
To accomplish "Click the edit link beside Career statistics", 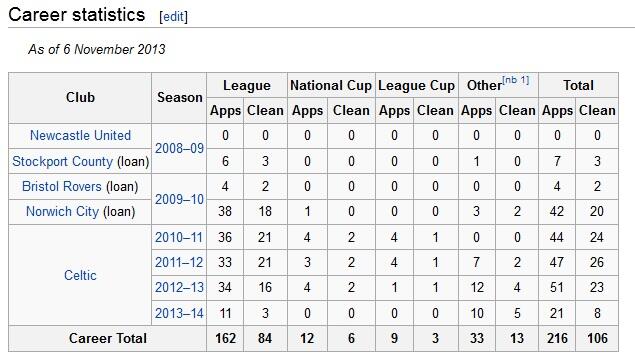I will 173,17.
